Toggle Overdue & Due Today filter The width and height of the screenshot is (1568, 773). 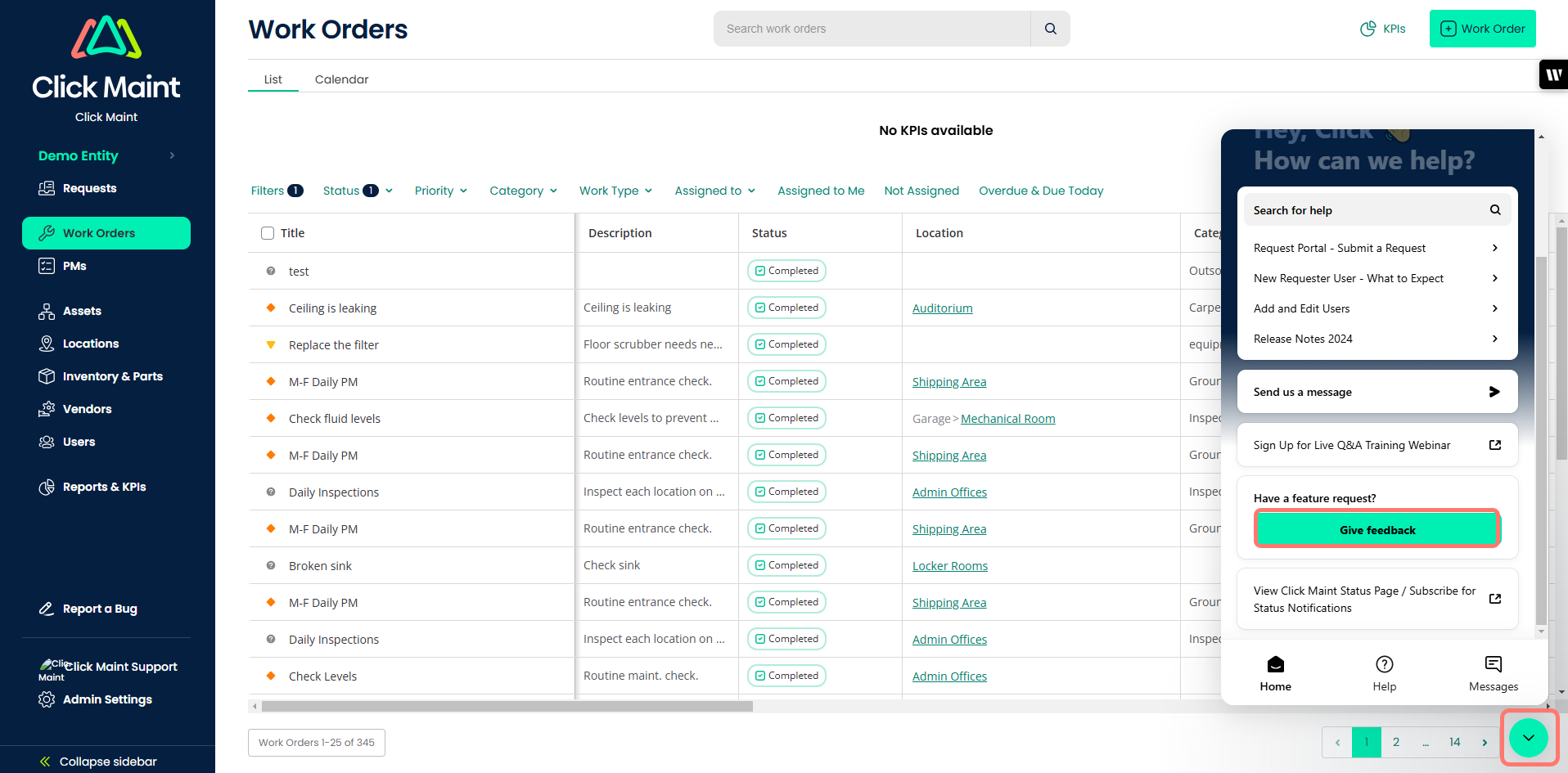pyautogui.click(x=1041, y=191)
